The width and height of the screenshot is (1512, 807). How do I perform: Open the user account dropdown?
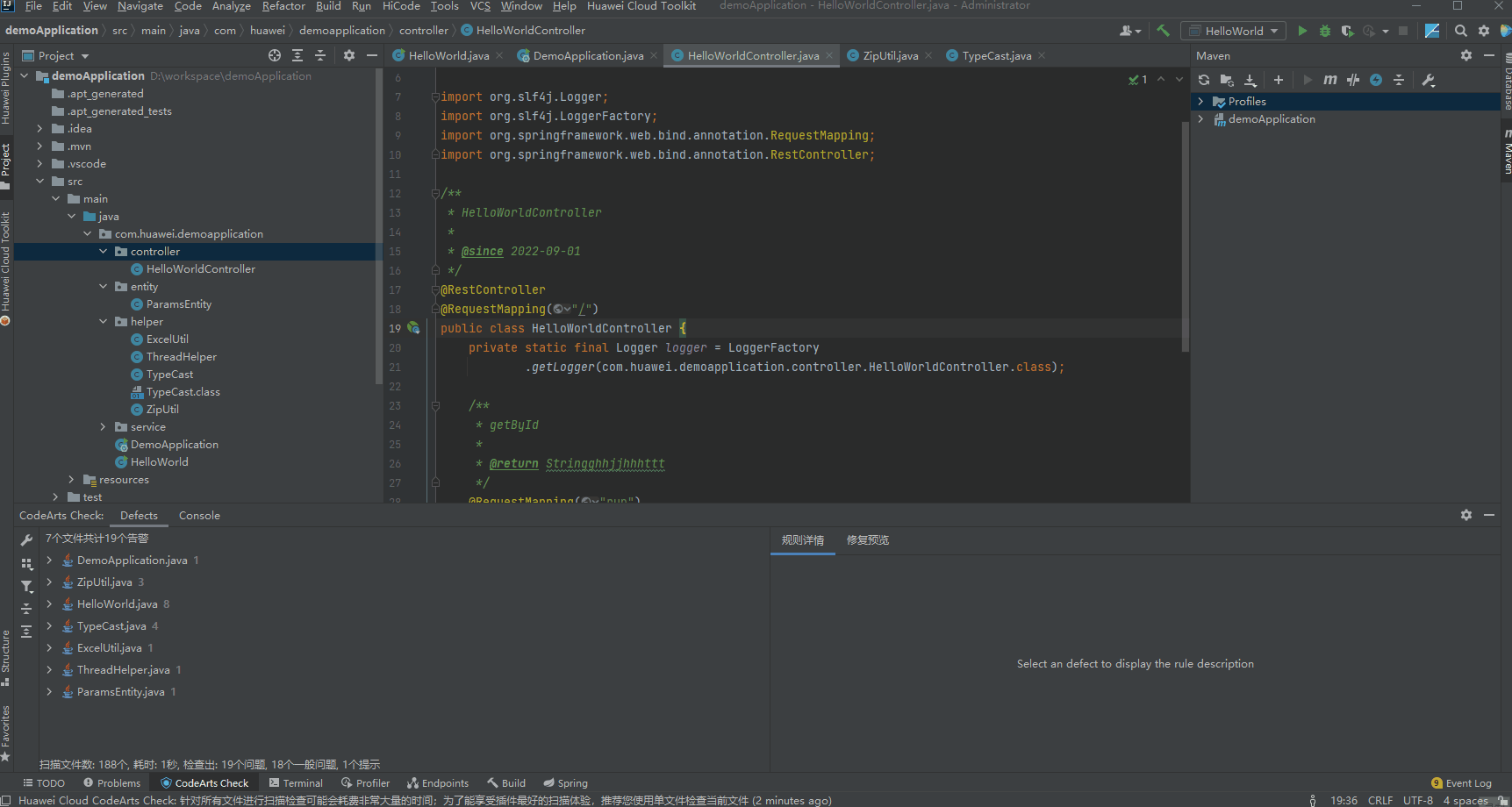coord(1131,31)
